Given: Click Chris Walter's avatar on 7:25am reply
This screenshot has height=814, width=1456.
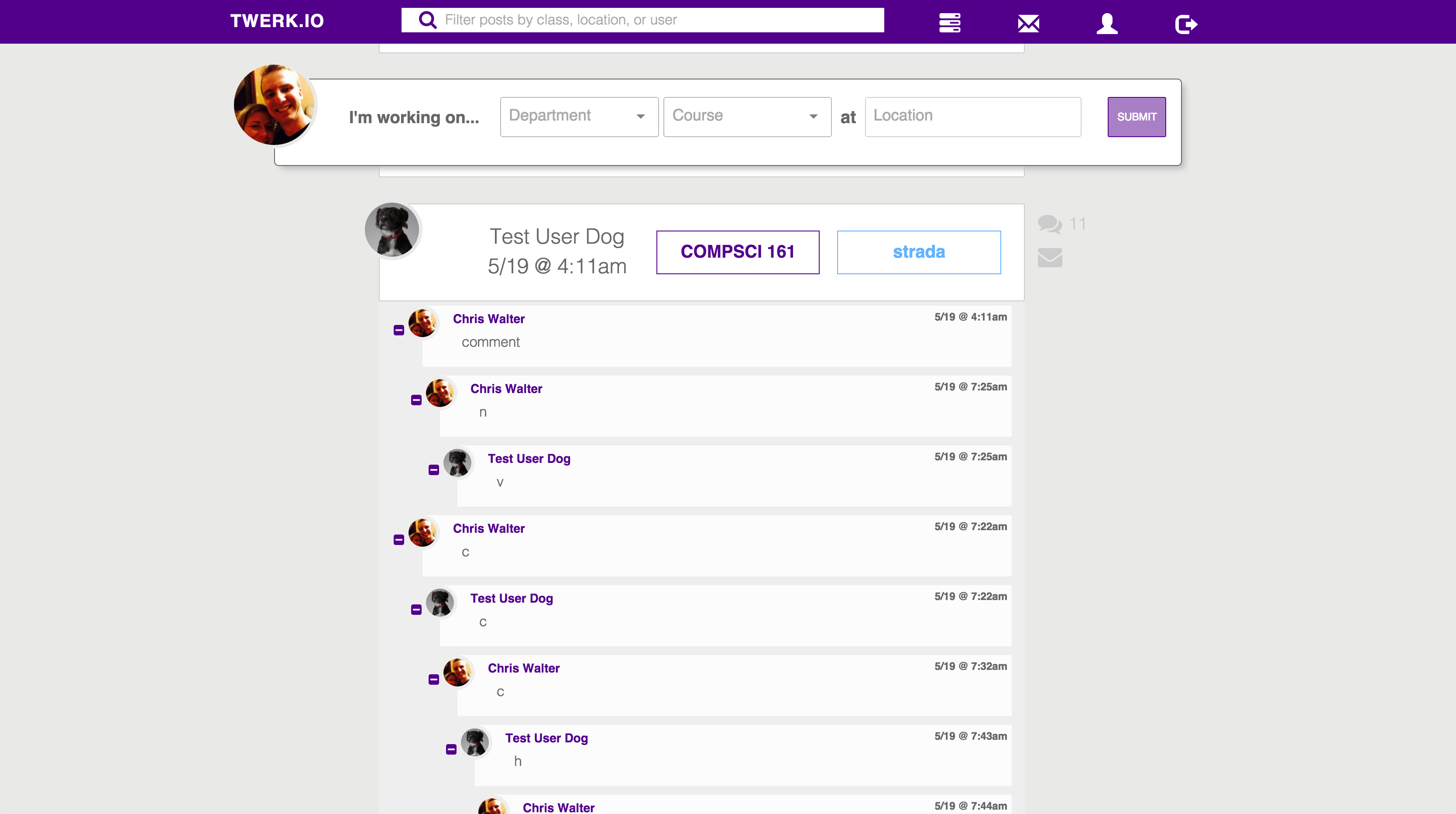Looking at the screenshot, I should pos(440,393).
